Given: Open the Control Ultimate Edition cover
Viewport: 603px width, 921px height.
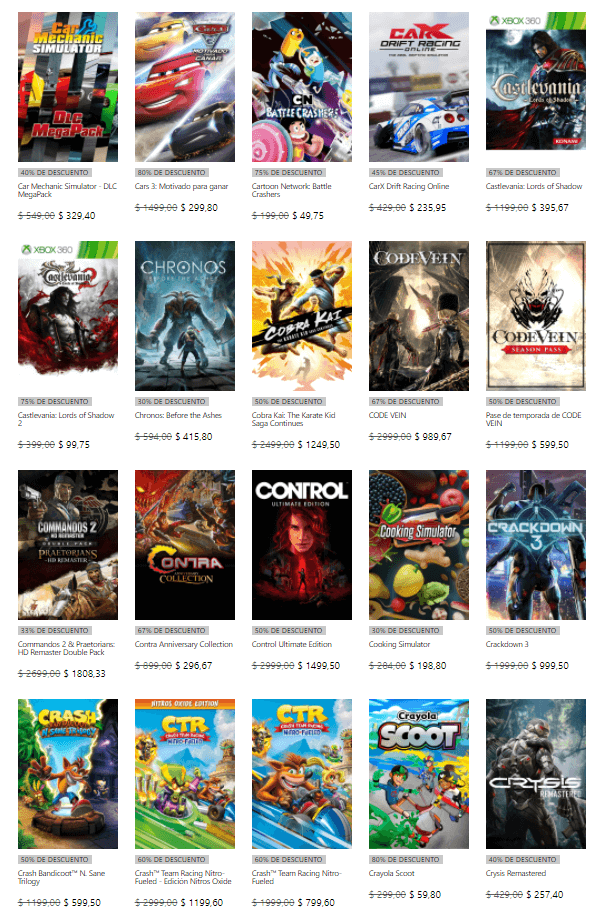Looking at the screenshot, I should click(x=302, y=545).
